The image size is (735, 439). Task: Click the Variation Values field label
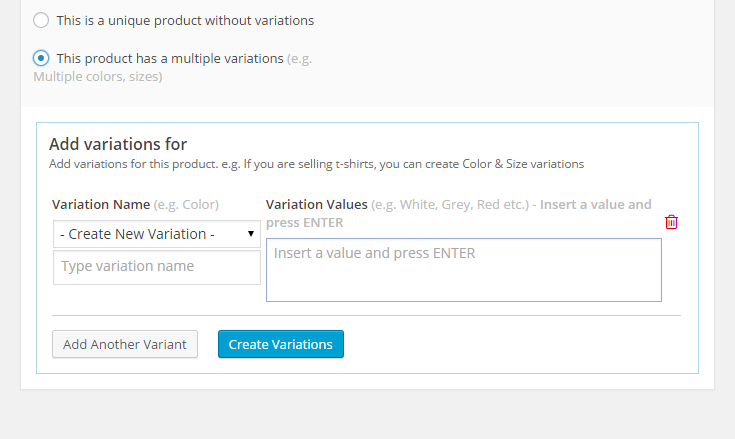(317, 204)
